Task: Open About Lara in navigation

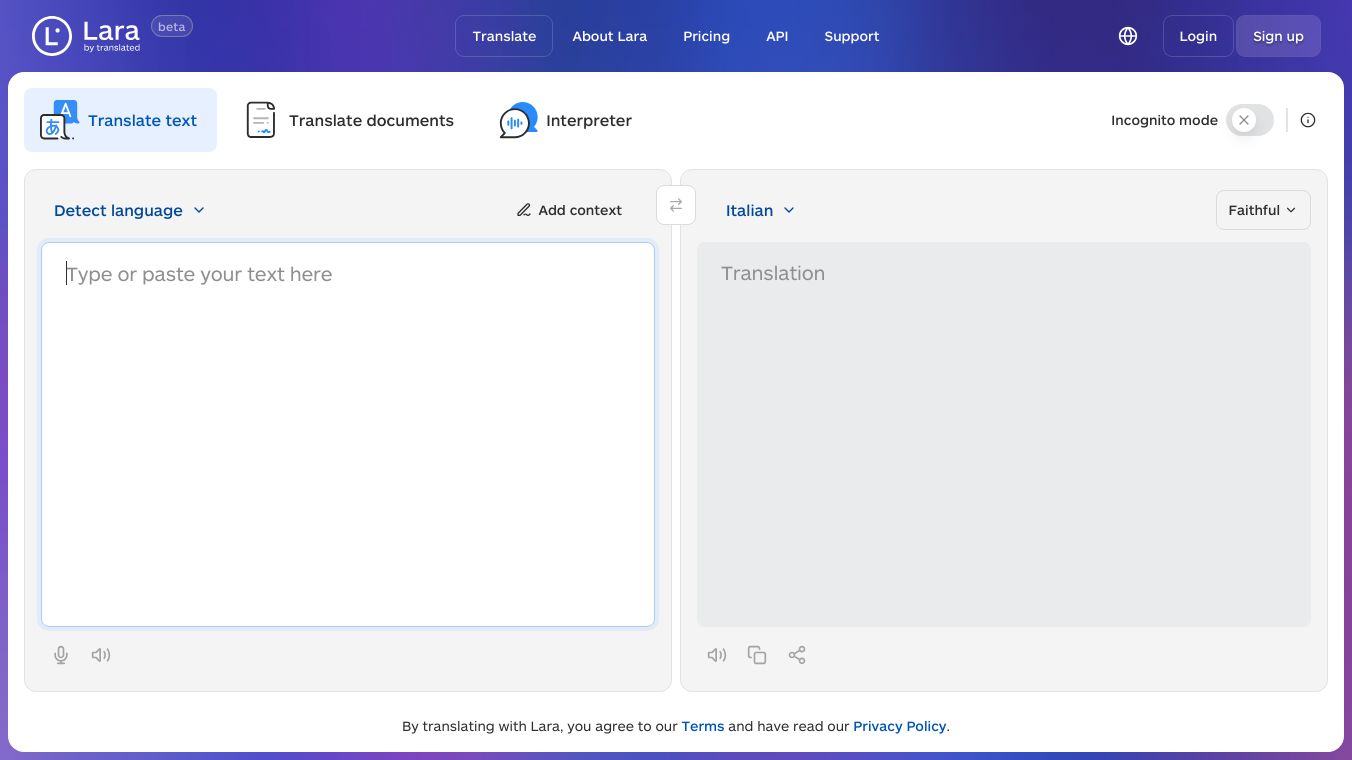Action: coord(610,36)
